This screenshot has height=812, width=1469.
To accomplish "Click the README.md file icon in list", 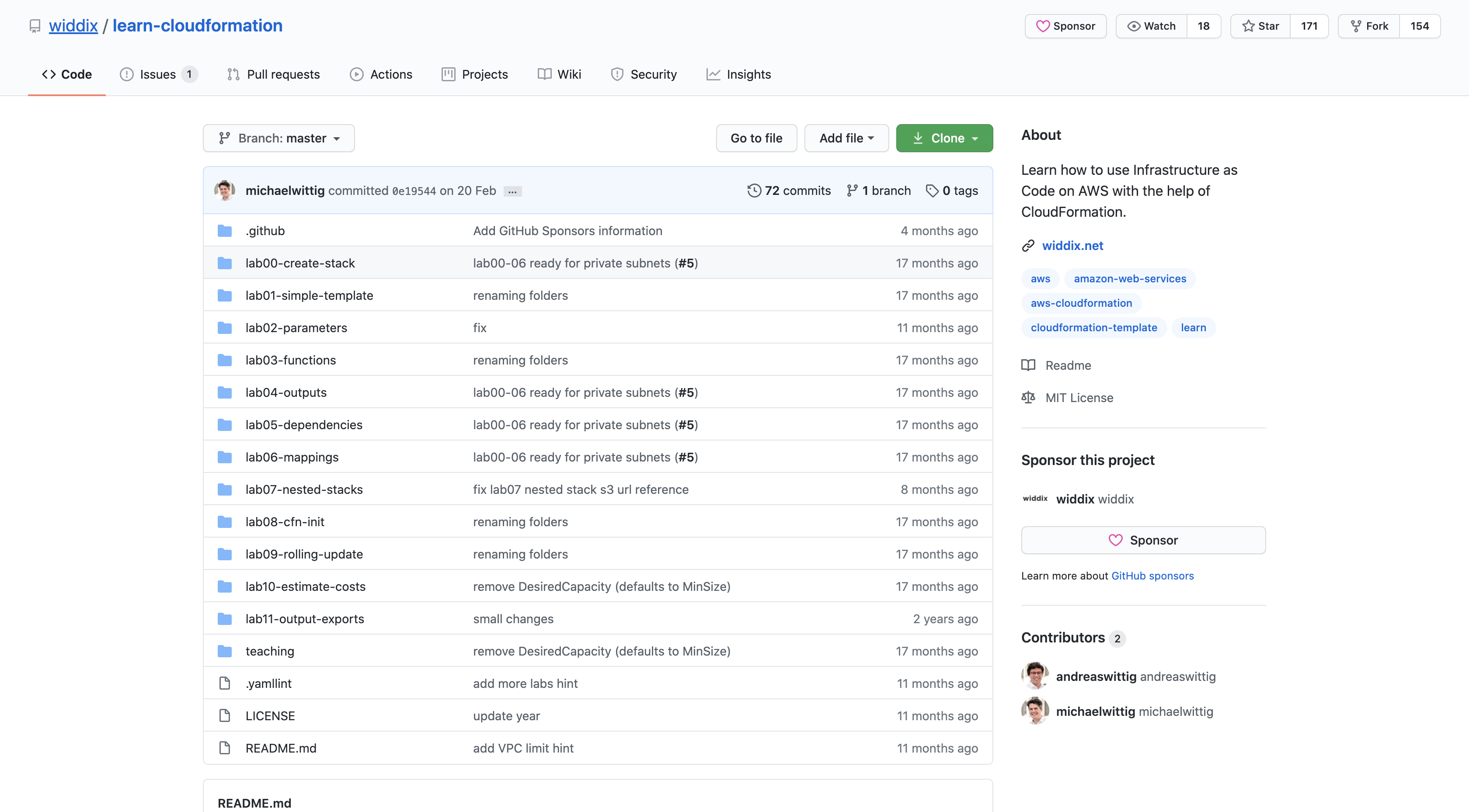I will 225,748.
